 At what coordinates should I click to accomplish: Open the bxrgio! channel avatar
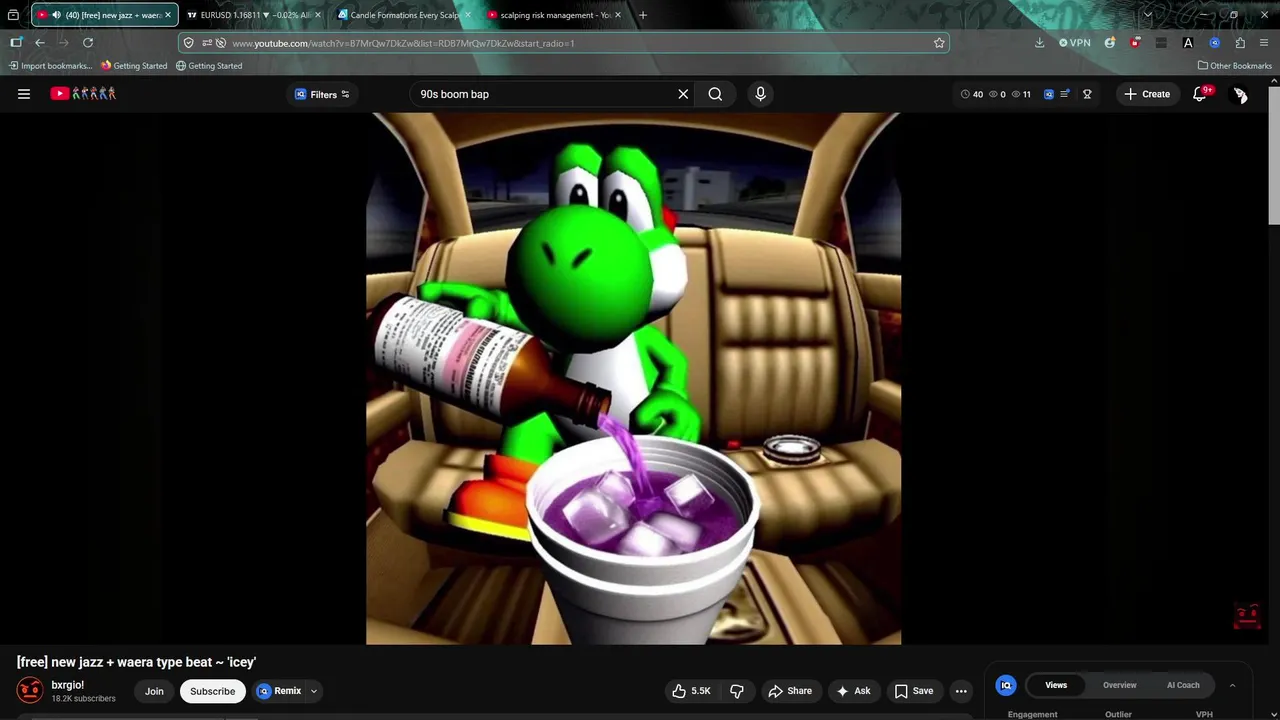tap(30, 690)
